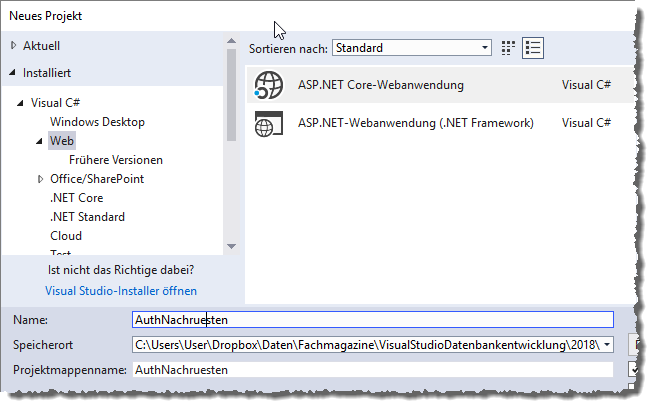Toggle the checkbox beside Projektmappenname
This screenshot has height=410, width=655.
(x=633, y=369)
